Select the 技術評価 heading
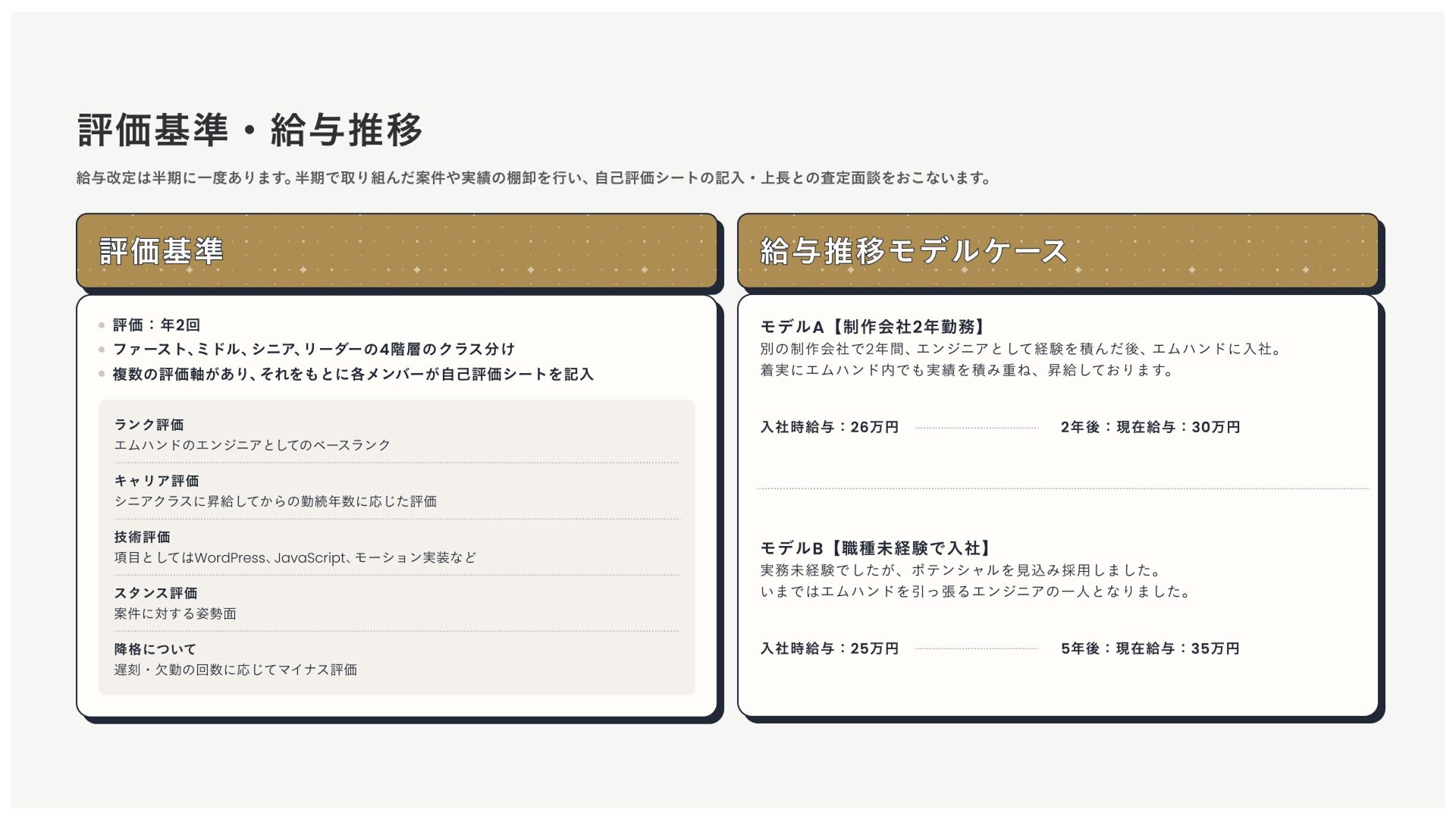The image size is (1456, 819). 143,537
